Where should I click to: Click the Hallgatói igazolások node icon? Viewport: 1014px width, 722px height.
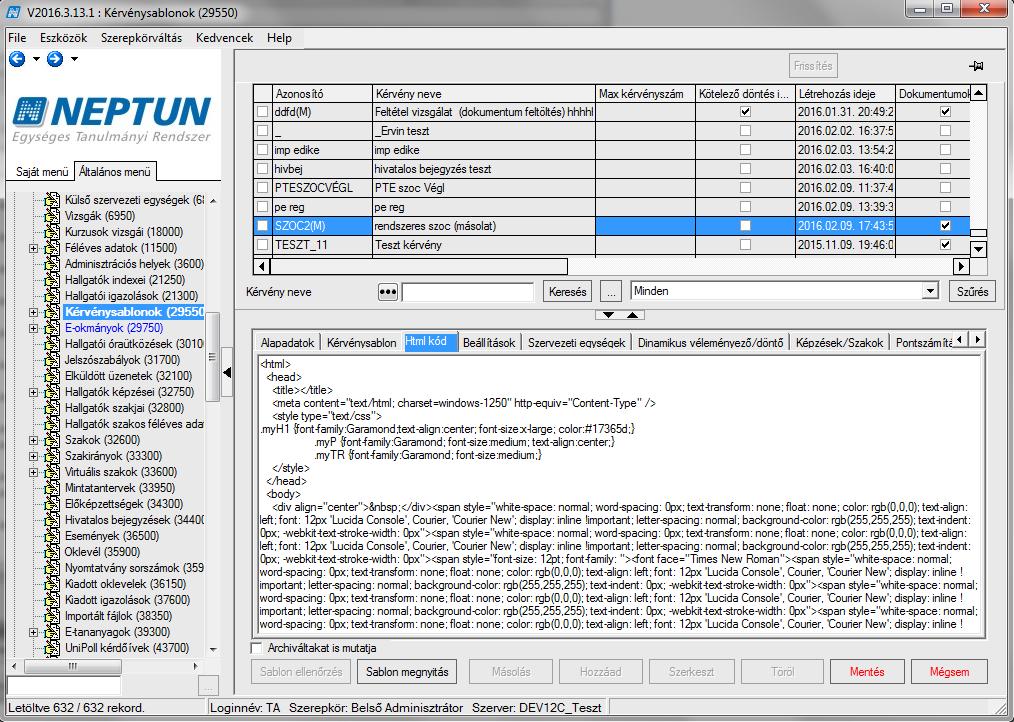click(x=52, y=296)
